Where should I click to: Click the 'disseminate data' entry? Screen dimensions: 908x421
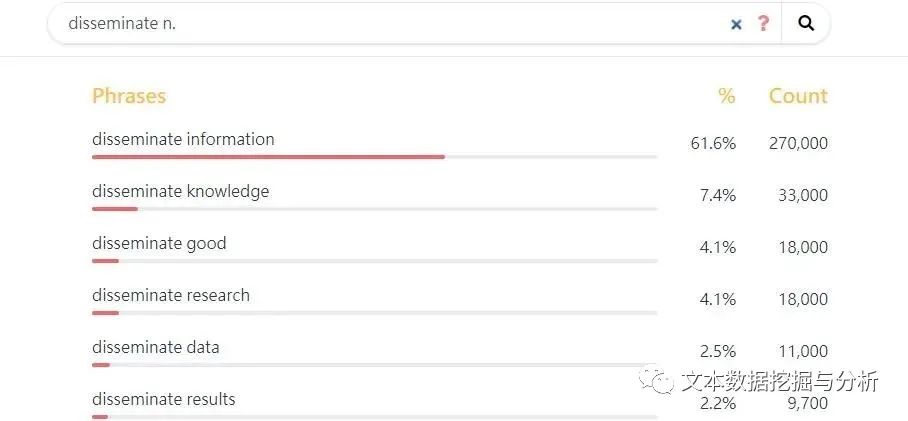pyautogui.click(x=155, y=347)
